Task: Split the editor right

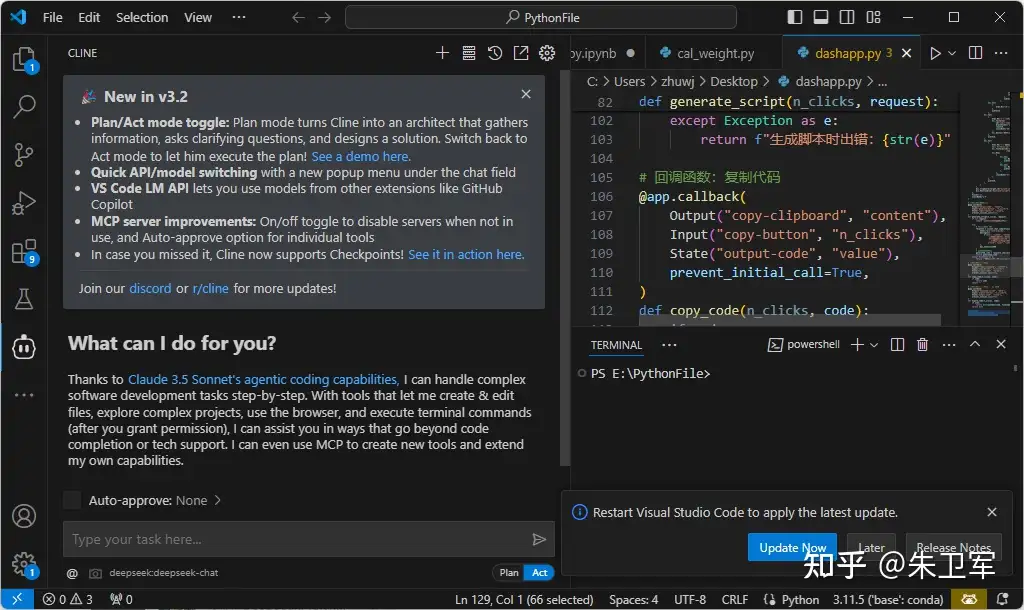Action: 975,53
